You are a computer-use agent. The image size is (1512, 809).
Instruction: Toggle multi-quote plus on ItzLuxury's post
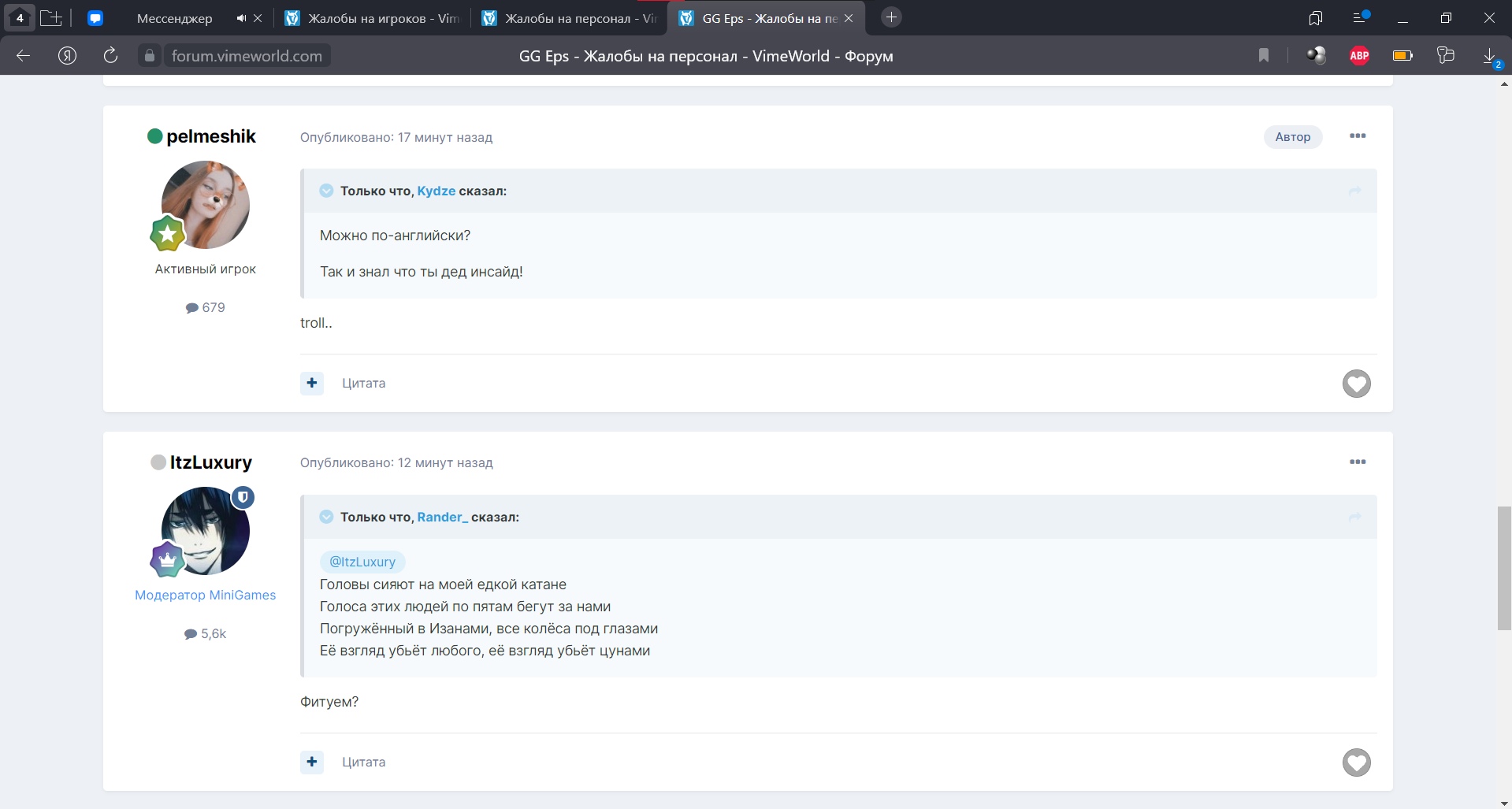click(x=312, y=762)
